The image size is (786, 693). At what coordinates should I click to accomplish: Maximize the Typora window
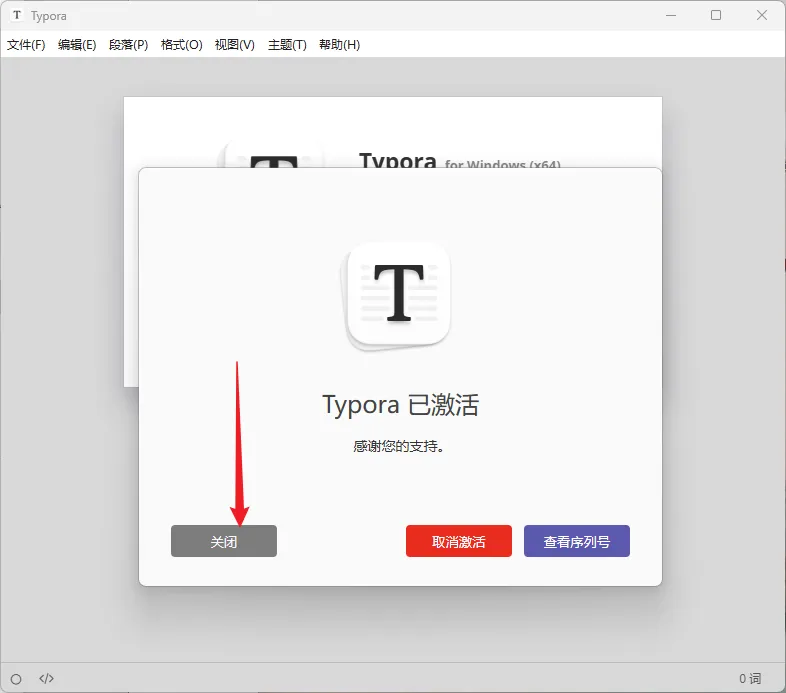[716, 16]
